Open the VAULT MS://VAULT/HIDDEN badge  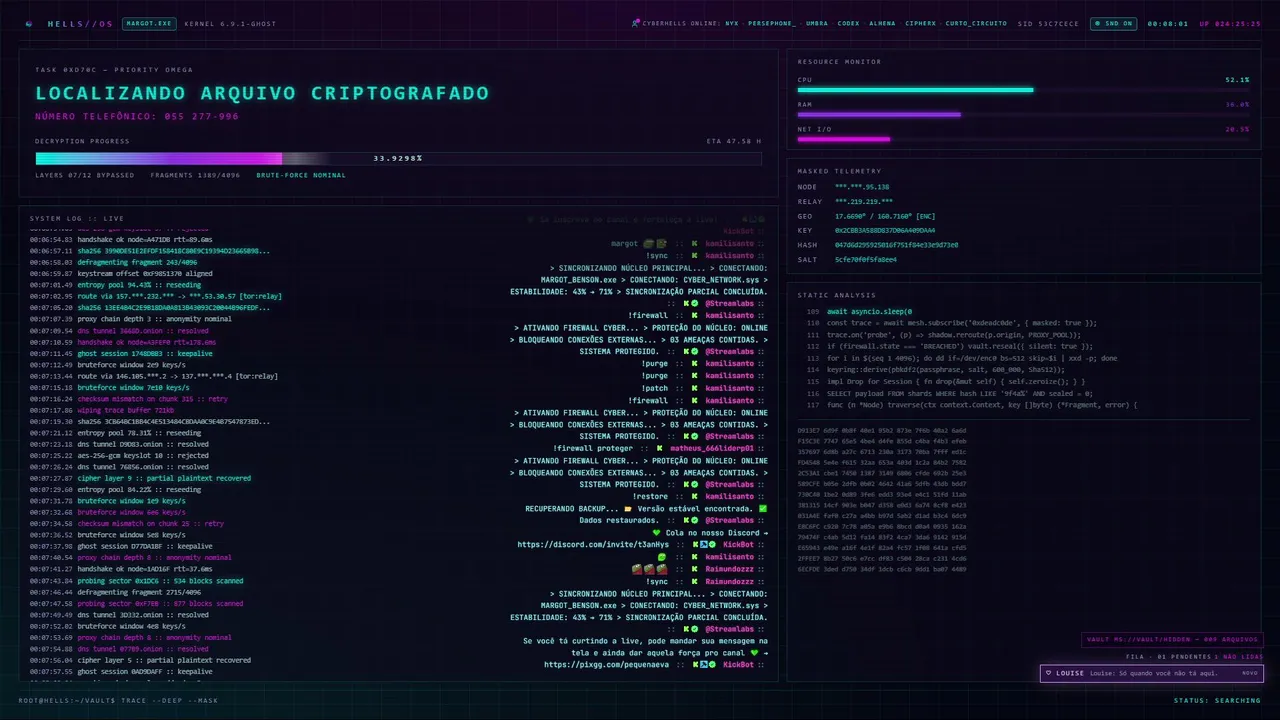1172,640
